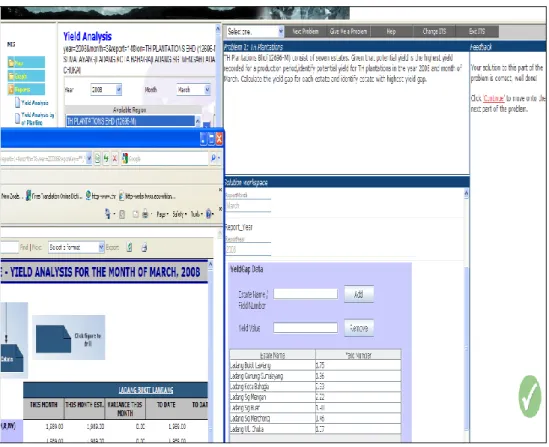The width and height of the screenshot is (549, 447).
Task: Open the Month March dropdown
Action: coord(193,90)
